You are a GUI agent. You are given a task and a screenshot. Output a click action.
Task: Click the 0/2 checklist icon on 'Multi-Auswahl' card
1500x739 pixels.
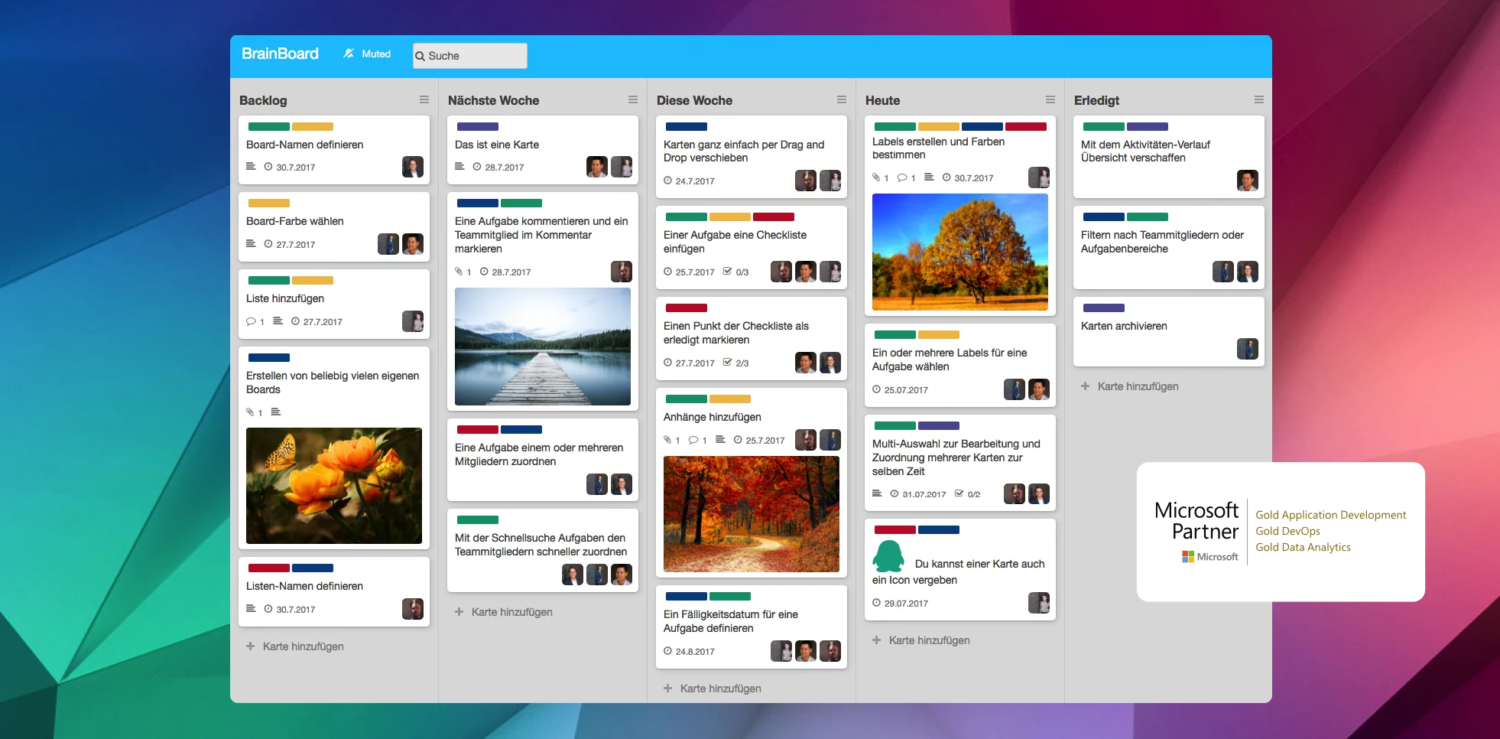coord(959,494)
